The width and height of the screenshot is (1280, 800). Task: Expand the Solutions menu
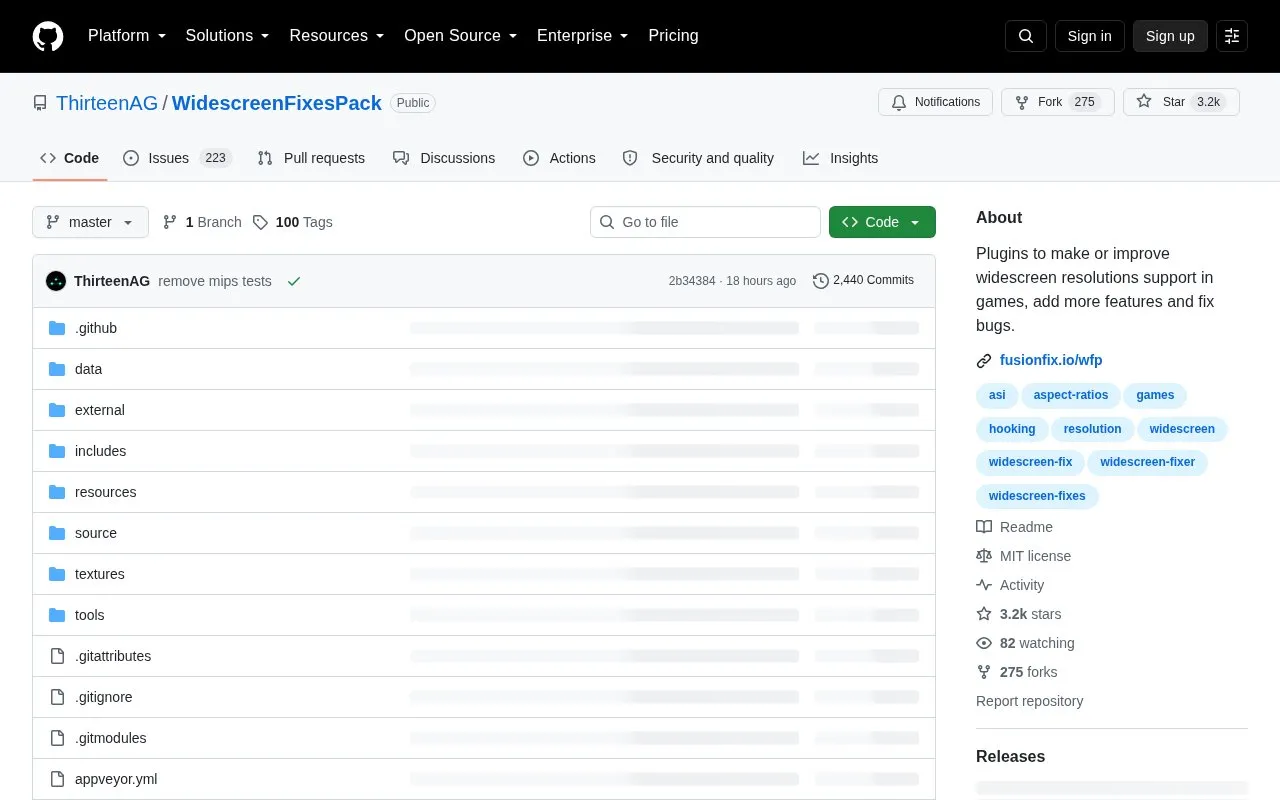click(x=228, y=36)
